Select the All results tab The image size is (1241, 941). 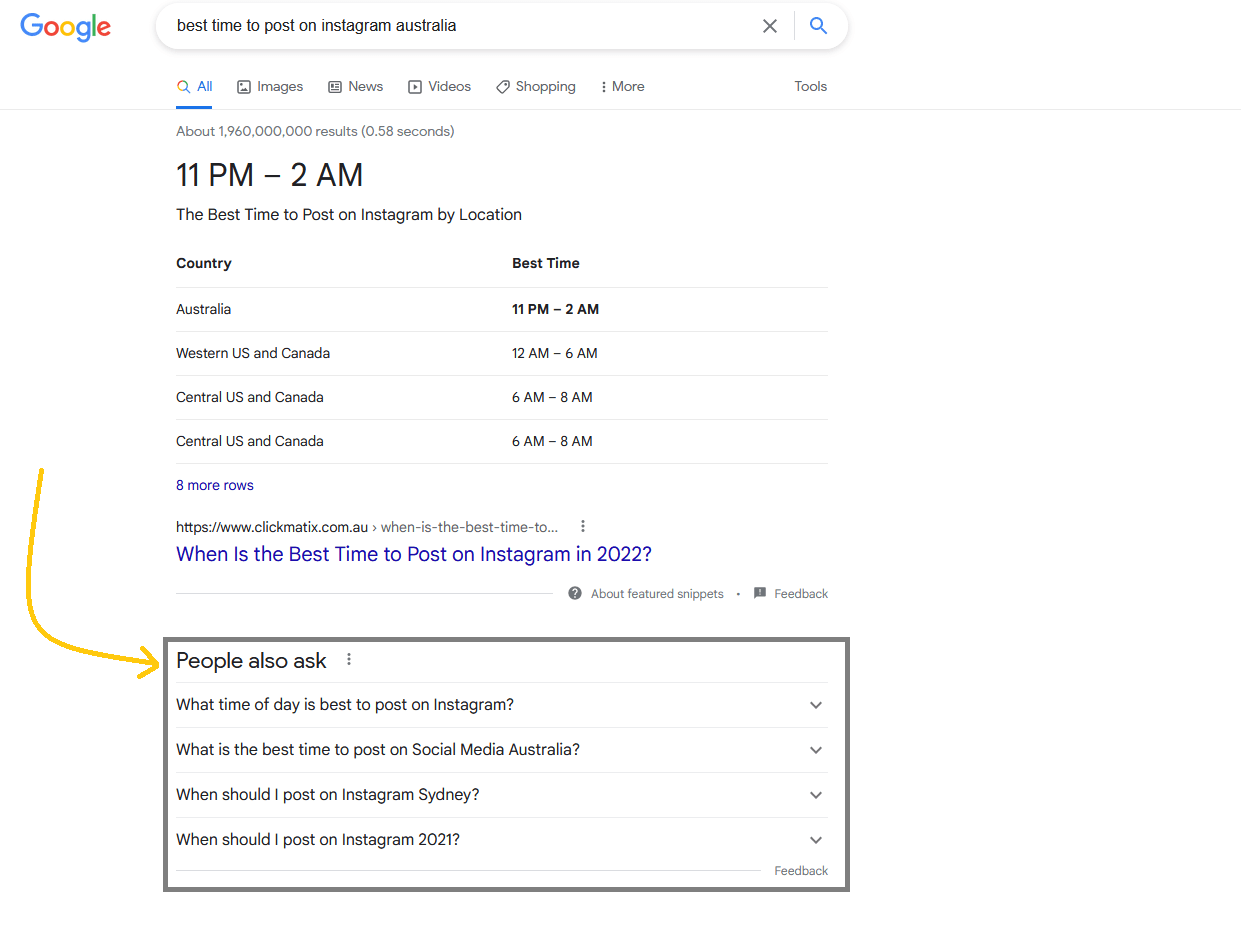tap(194, 87)
